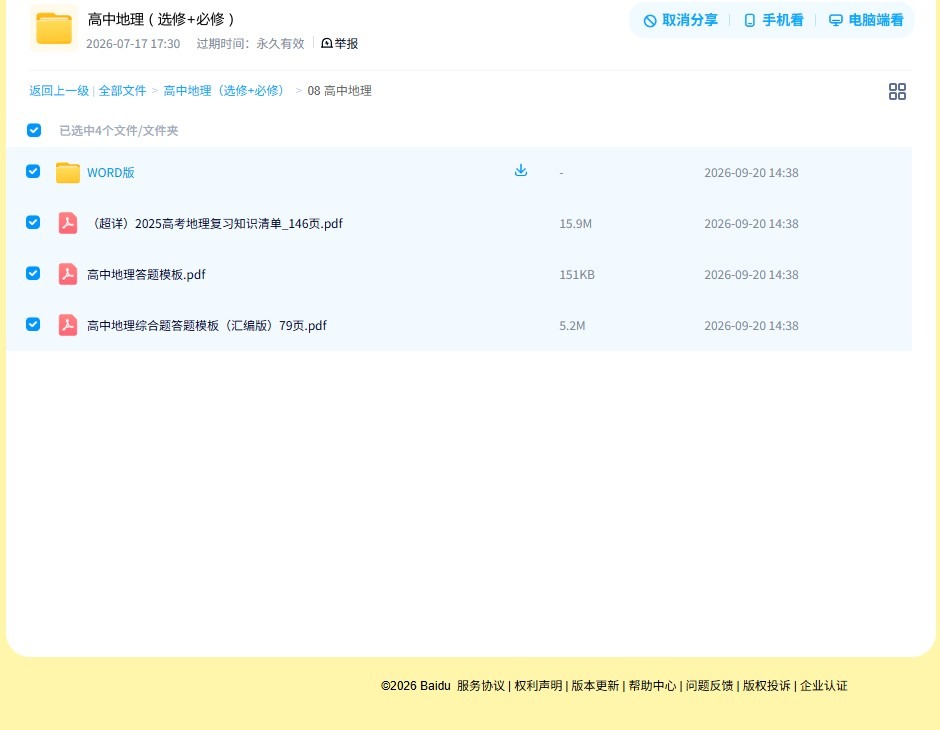Click 问题反馈 footer link
The height and width of the screenshot is (730, 940).
709,686
